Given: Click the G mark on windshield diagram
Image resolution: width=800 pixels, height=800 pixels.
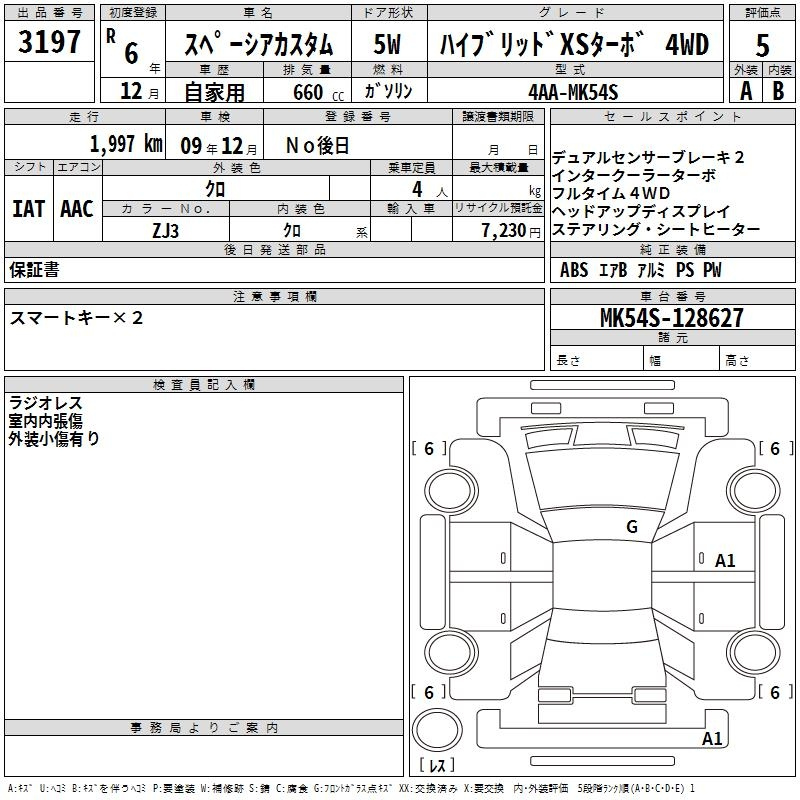Looking at the screenshot, I should [x=632, y=527].
